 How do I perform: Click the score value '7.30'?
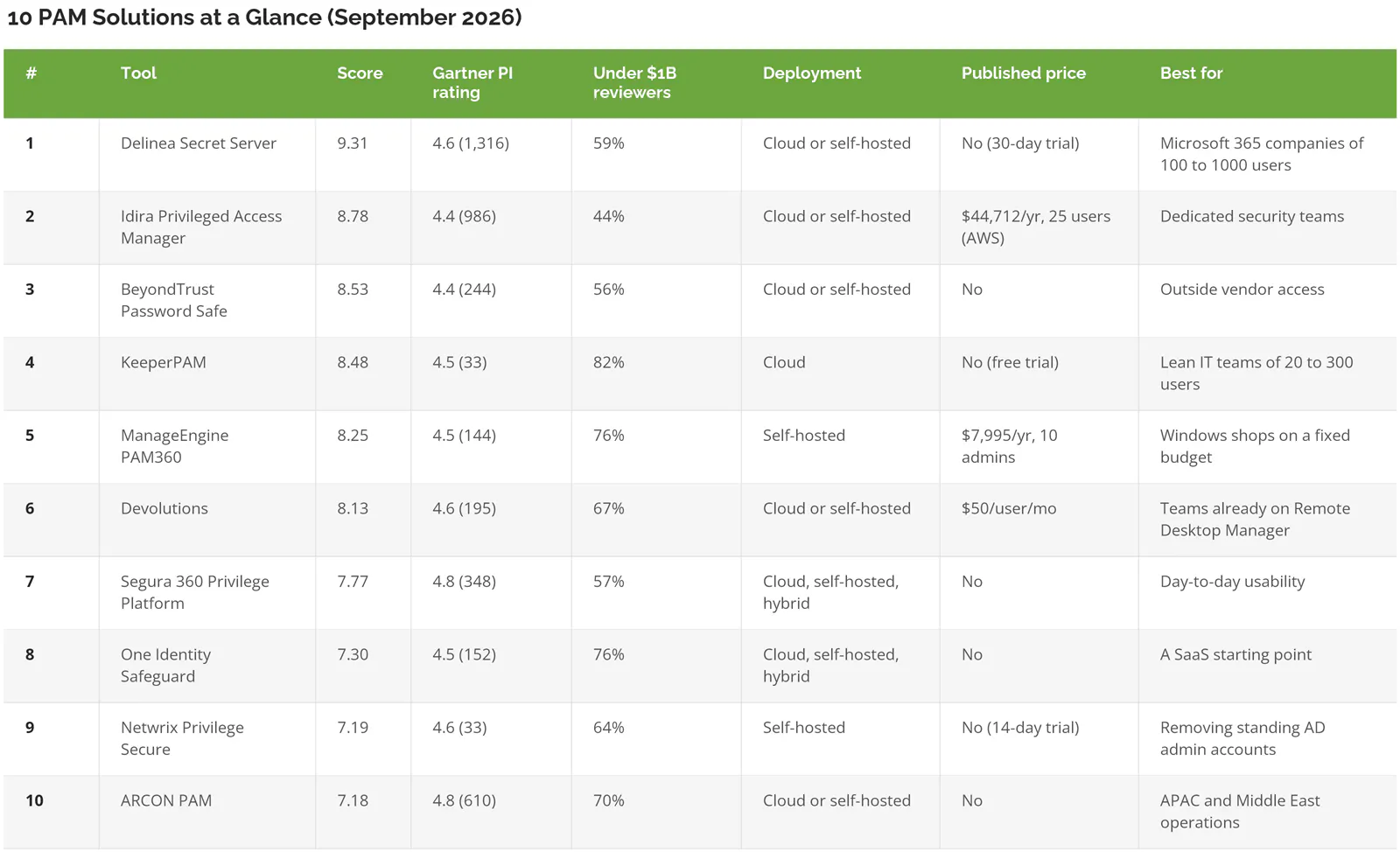[353, 654]
